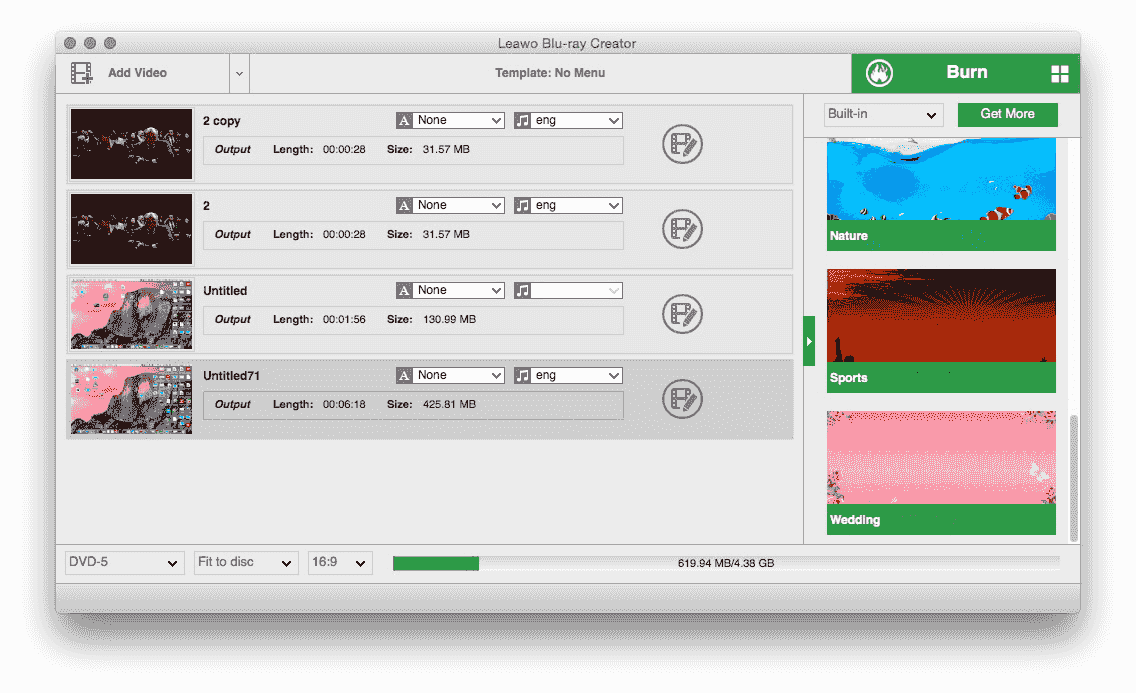Image resolution: width=1136 pixels, height=693 pixels.
Task: Click the edit icon for the "Untitled" video
Action: [x=683, y=314]
